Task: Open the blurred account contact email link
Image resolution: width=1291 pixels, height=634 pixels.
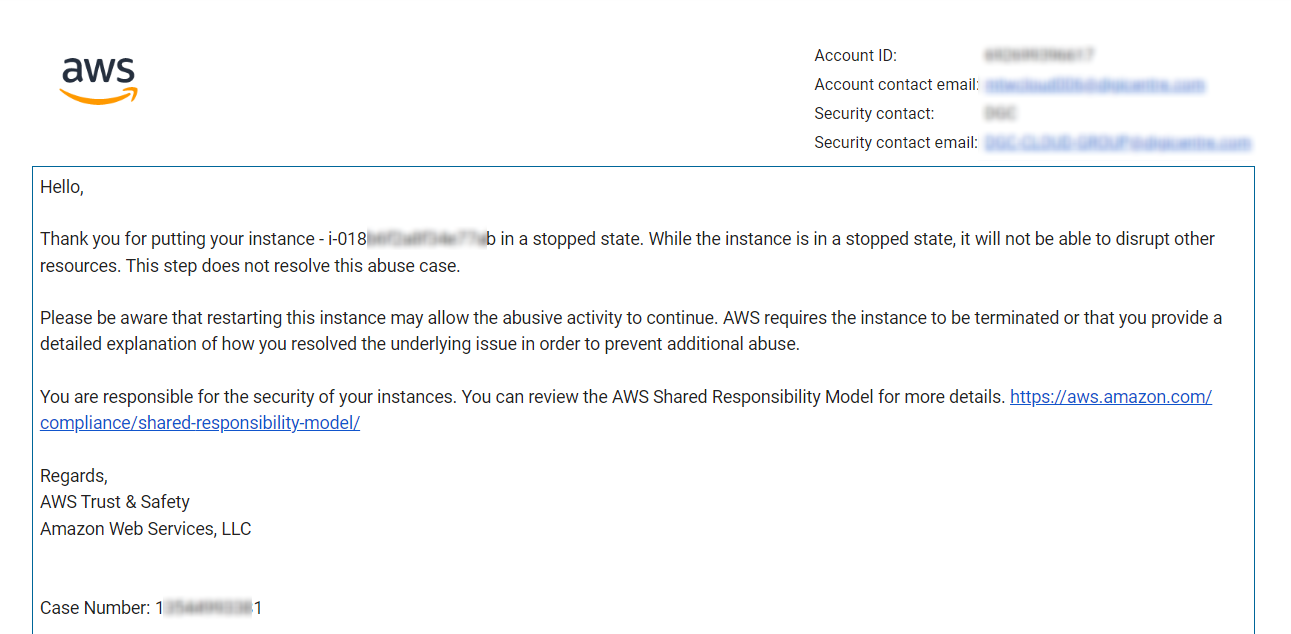Action: 1094,85
